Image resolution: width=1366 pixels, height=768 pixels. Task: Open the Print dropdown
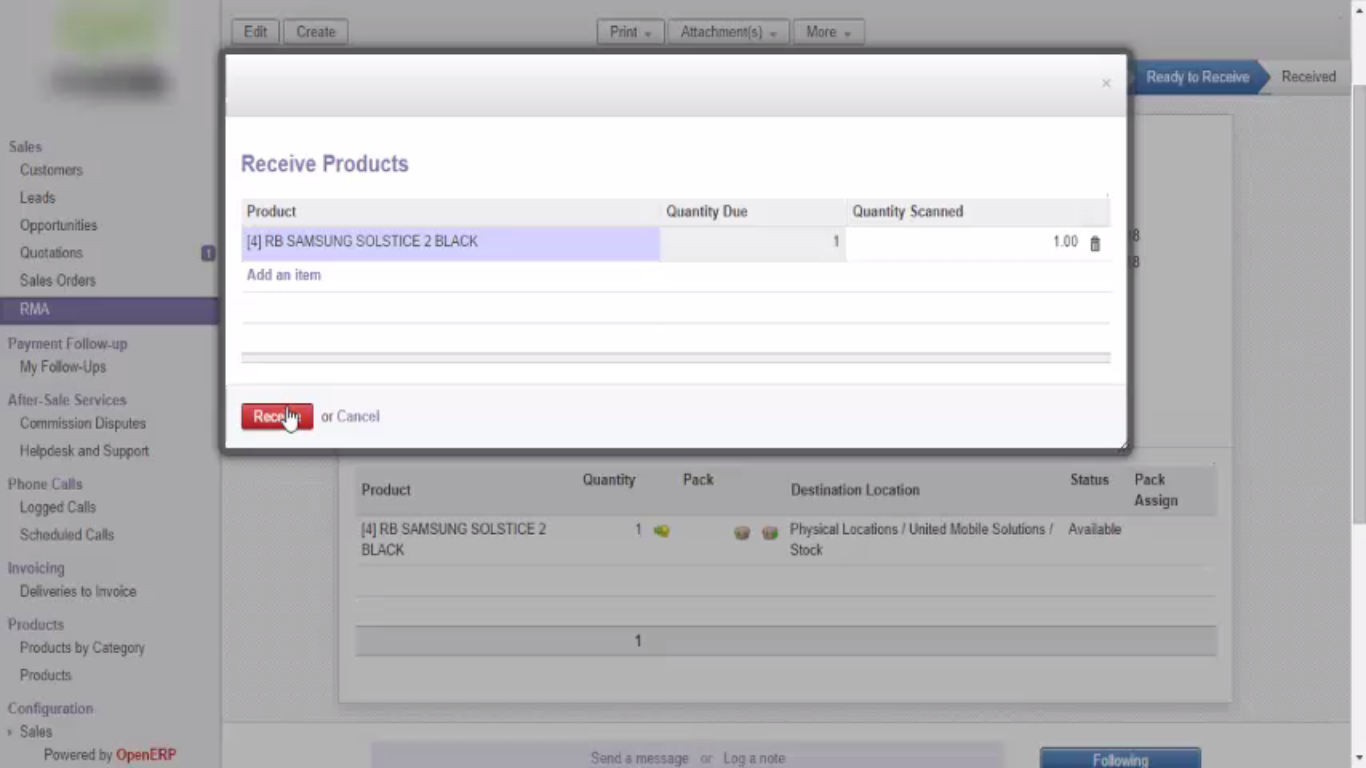coord(630,32)
